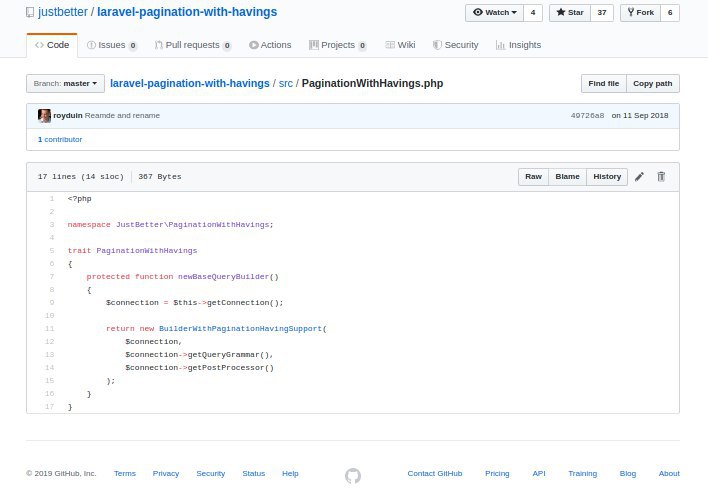Fork the repository
The image size is (708, 504).
pyautogui.click(x=640, y=13)
